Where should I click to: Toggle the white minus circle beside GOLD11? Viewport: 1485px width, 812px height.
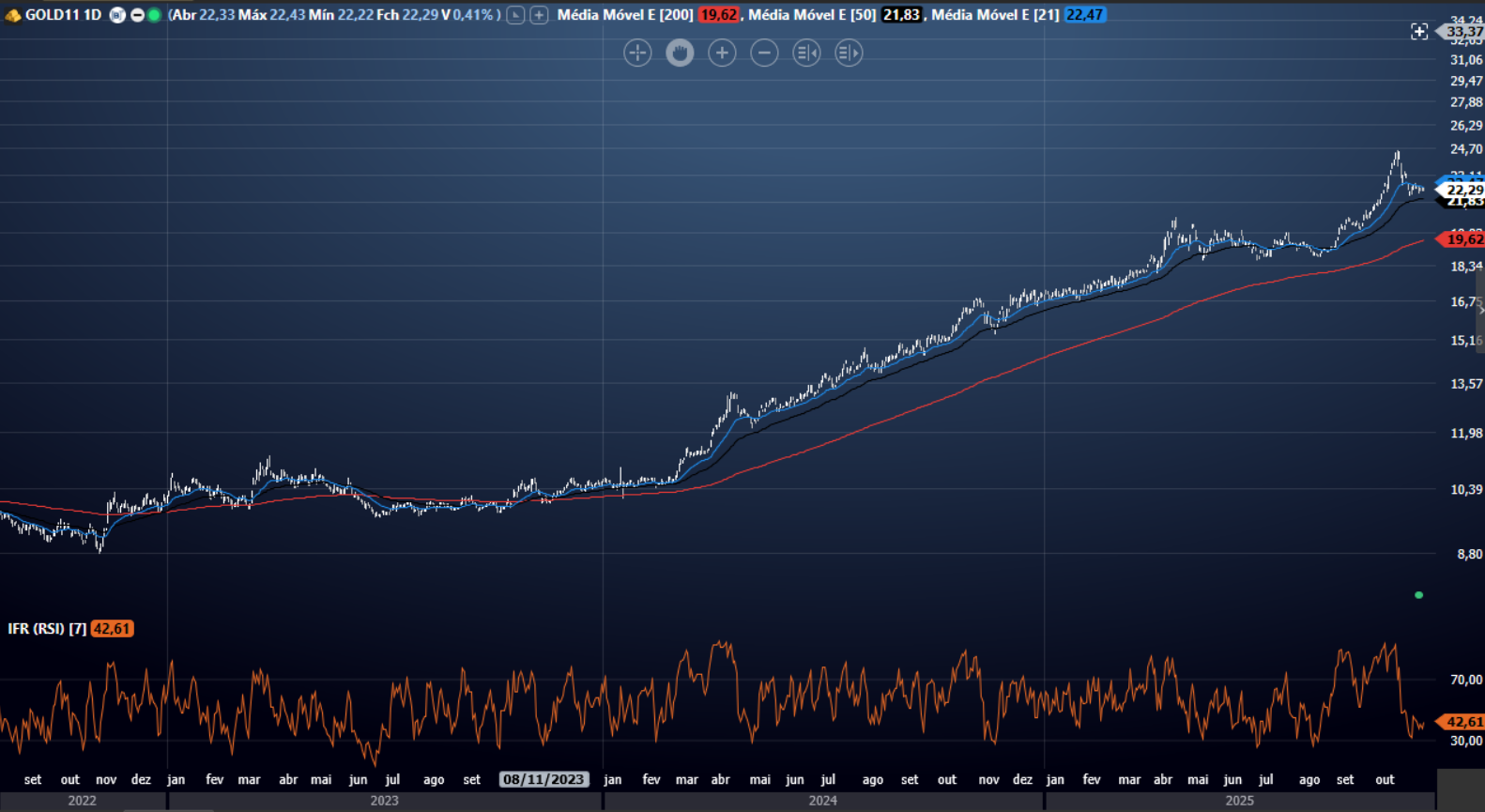pos(137,15)
